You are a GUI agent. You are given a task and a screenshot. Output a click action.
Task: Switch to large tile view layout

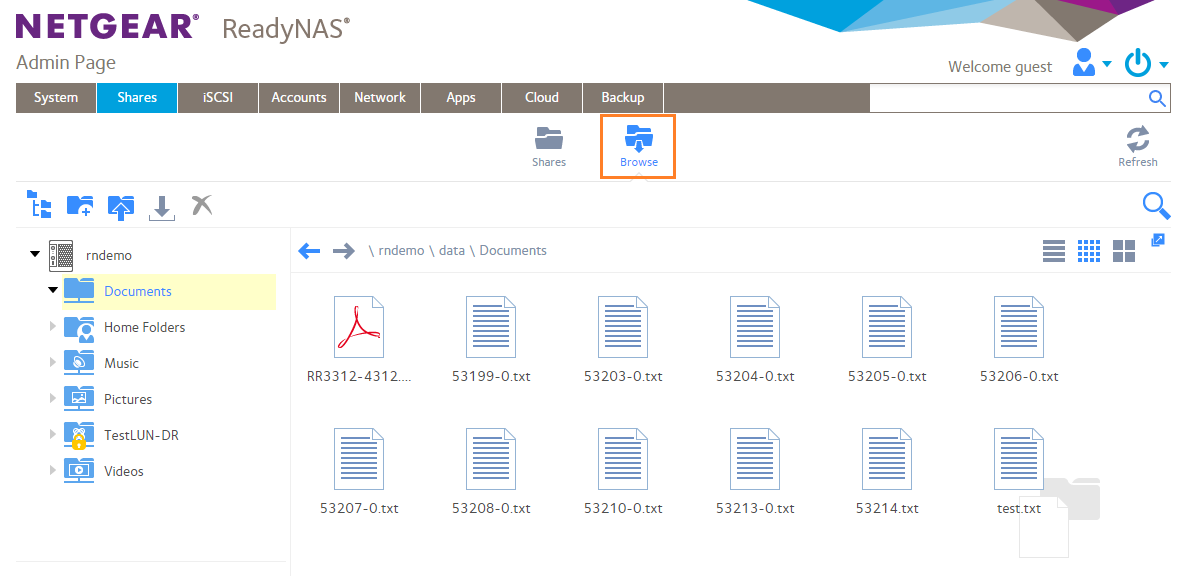tap(1124, 251)
